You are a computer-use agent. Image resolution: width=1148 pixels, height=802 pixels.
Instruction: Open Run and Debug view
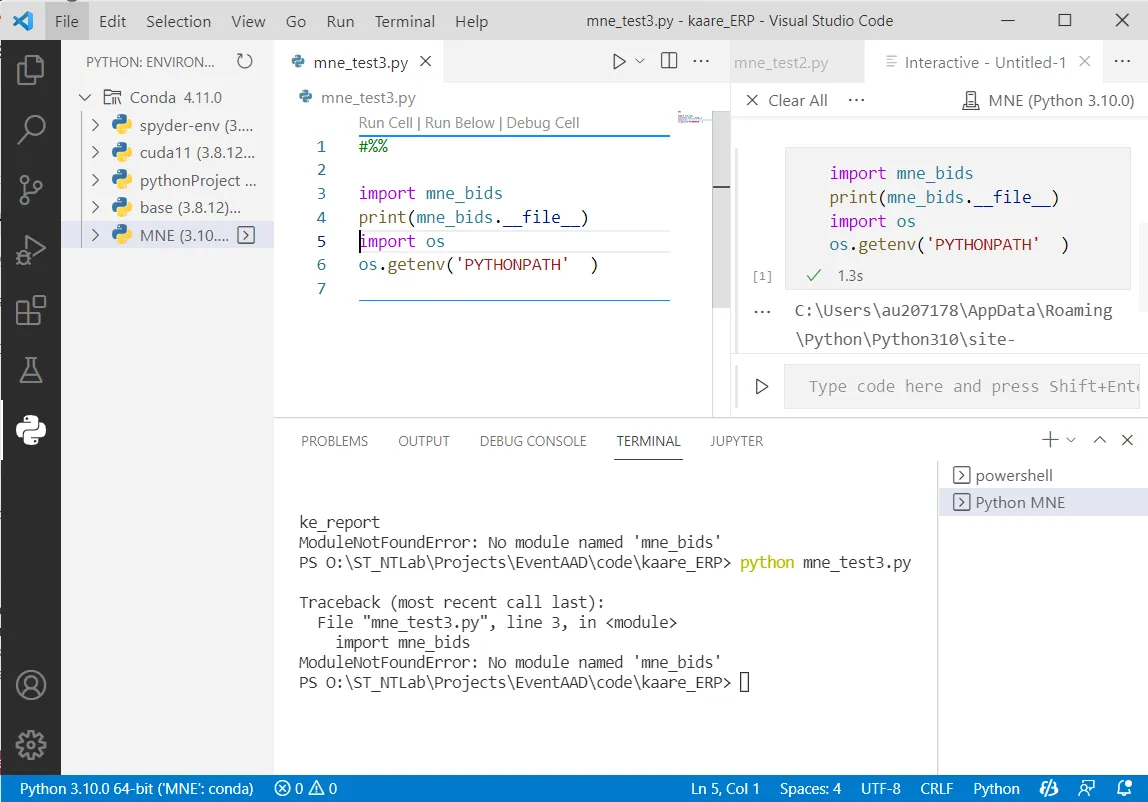coord(30,250)
